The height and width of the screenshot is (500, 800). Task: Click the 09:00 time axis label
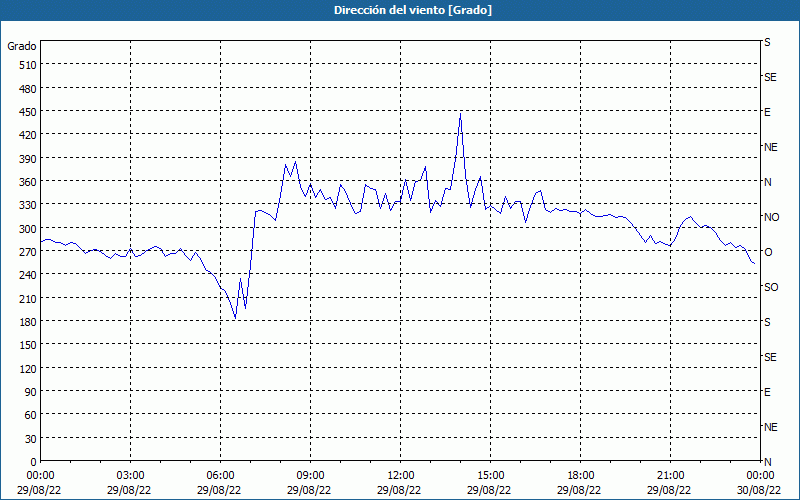(310, 476)
